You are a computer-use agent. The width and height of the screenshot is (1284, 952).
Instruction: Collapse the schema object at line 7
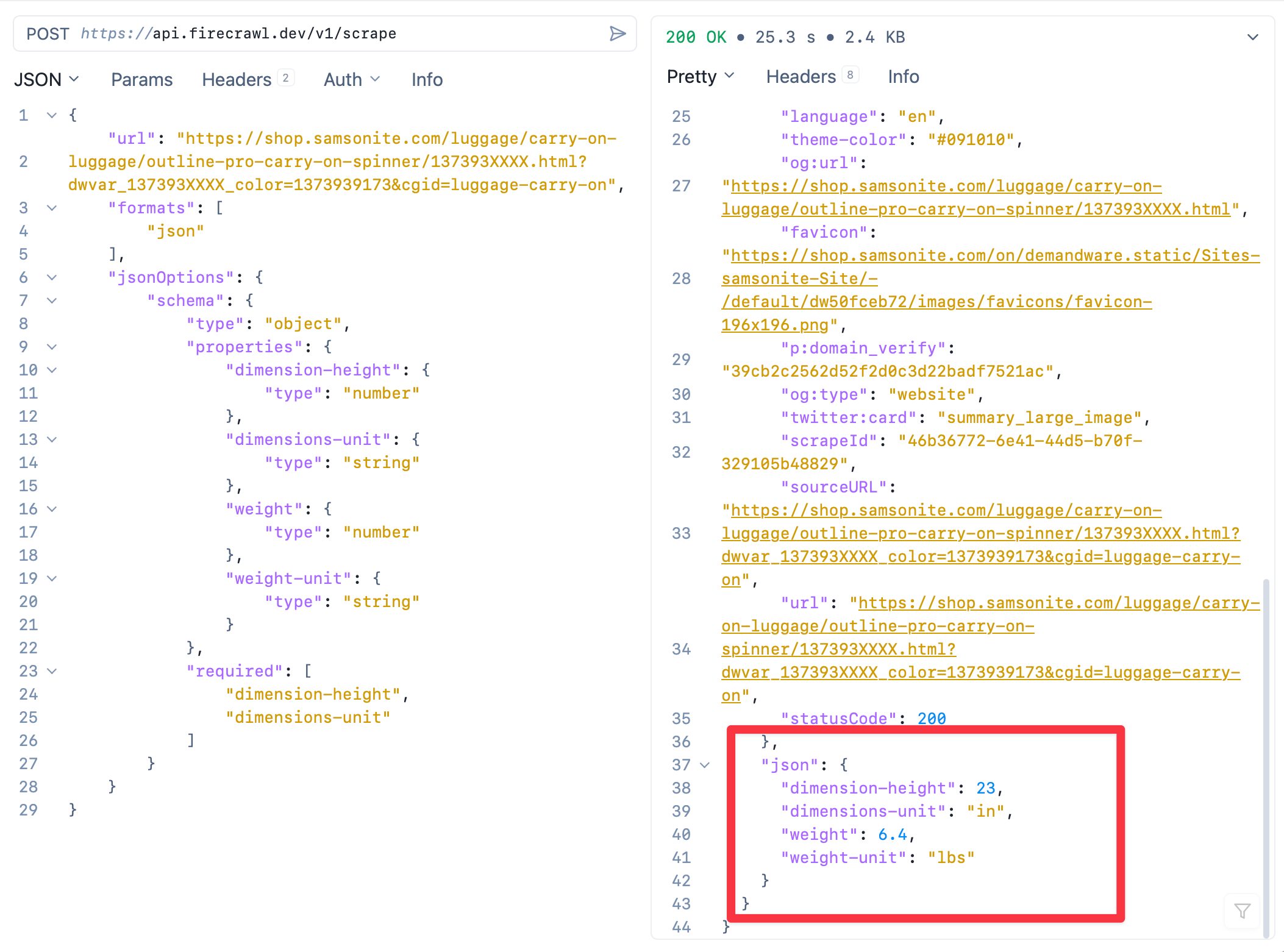52,300
